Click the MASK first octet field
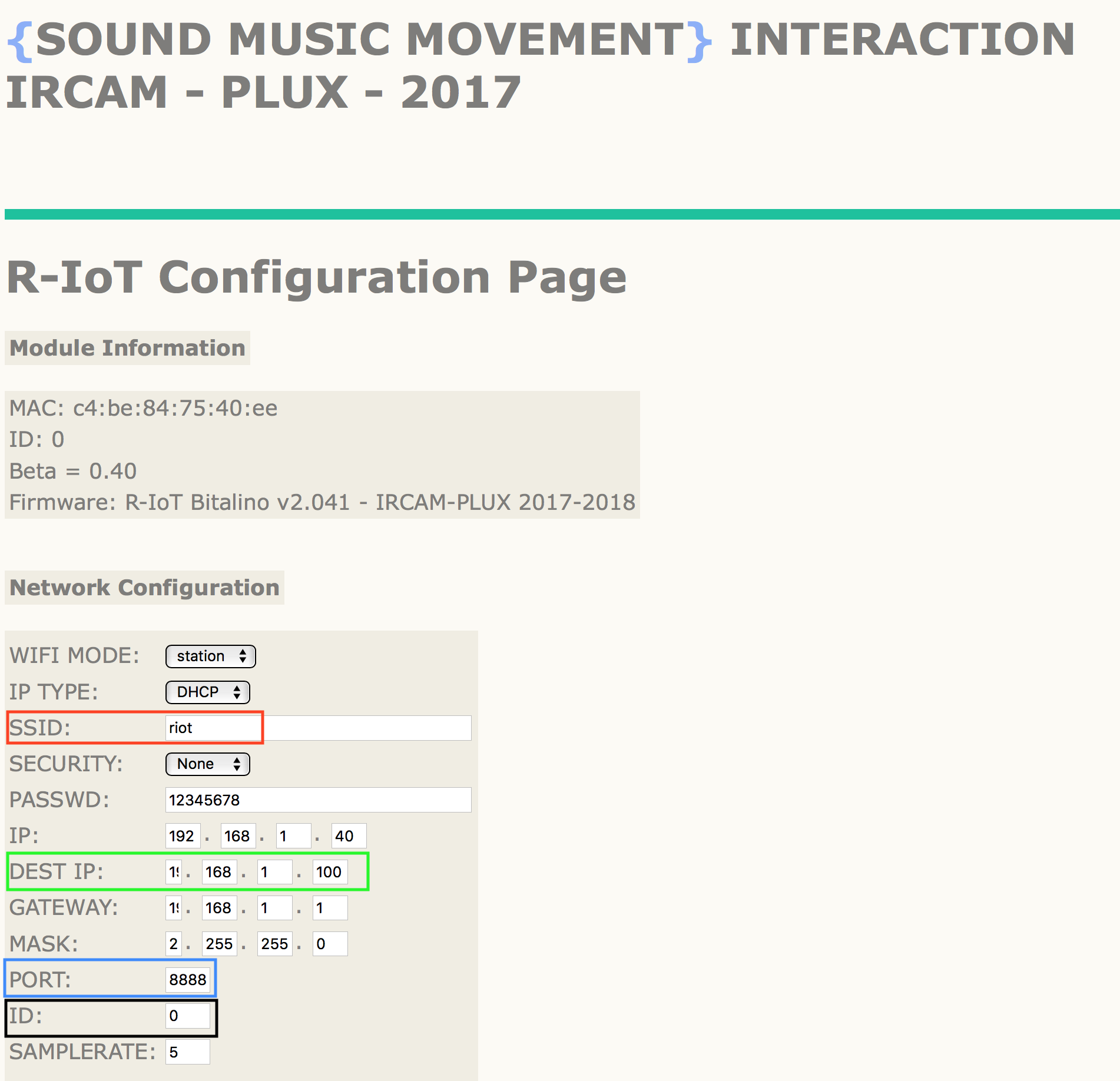Viewport: 1120px width, 1081px height. (x=174, y=943)
